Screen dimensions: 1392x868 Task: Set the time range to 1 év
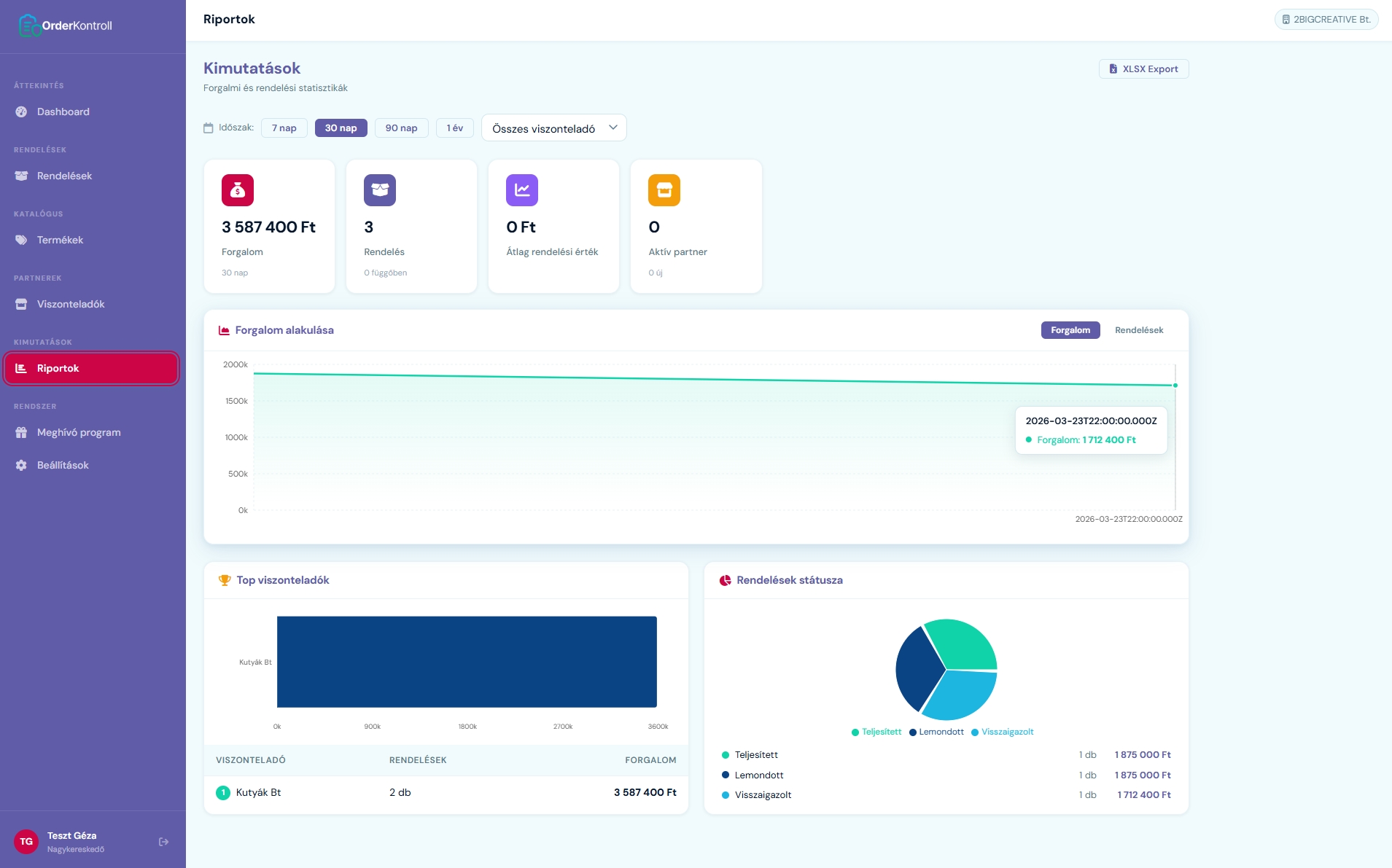(x=454, y=128)
